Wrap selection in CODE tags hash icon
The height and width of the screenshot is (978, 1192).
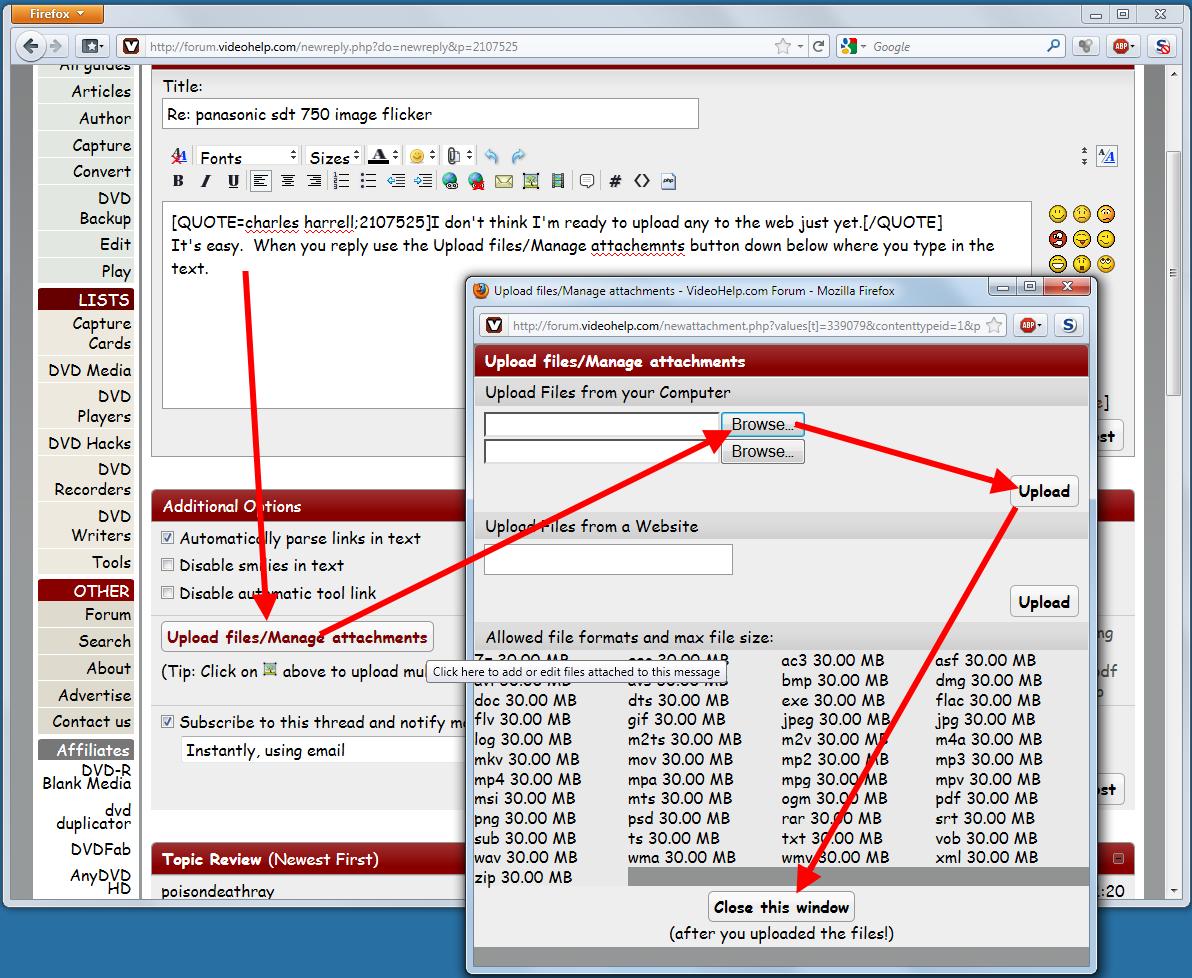coord(615,181)
